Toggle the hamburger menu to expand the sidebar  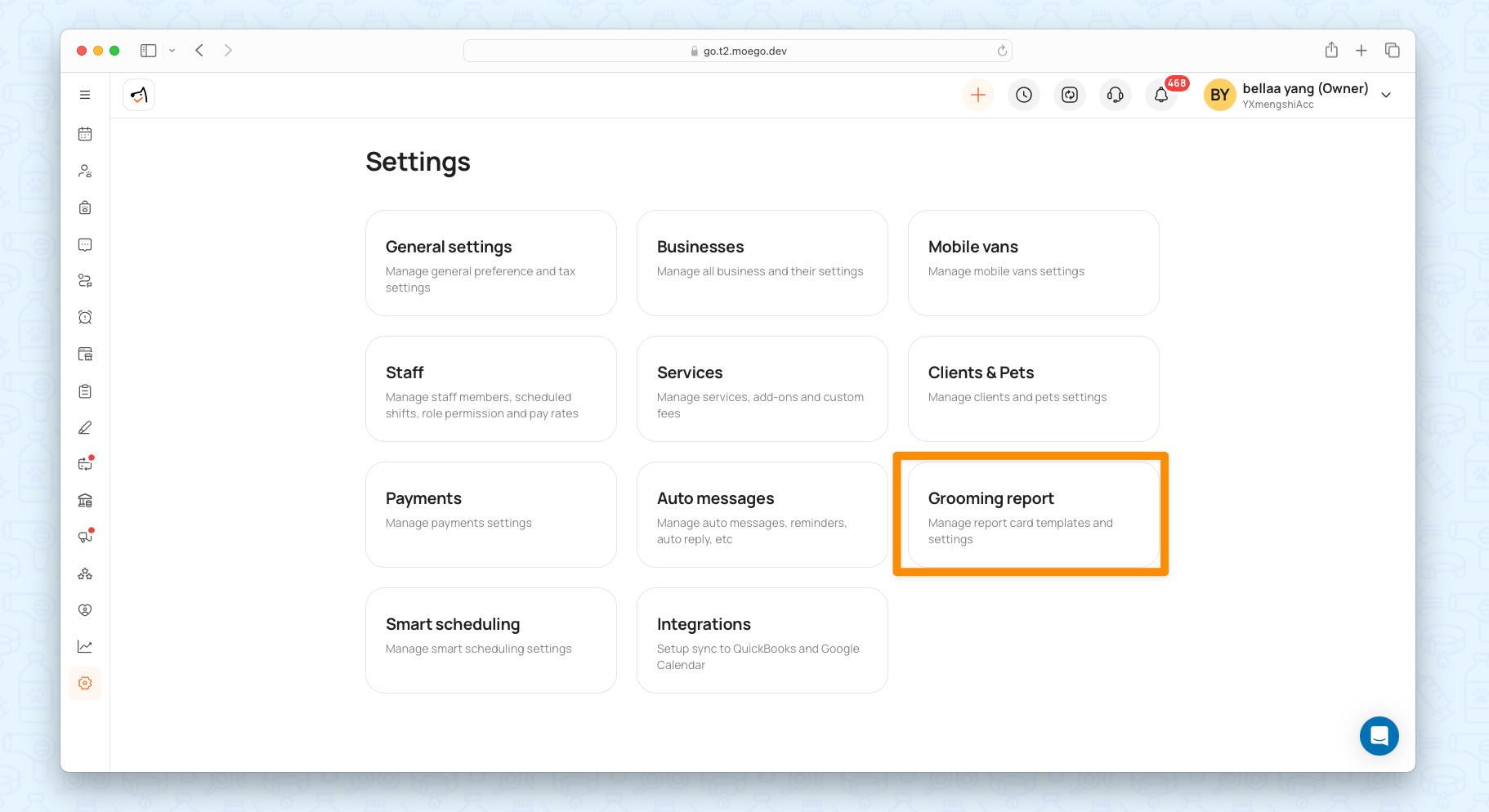click(x=85, y=95)
